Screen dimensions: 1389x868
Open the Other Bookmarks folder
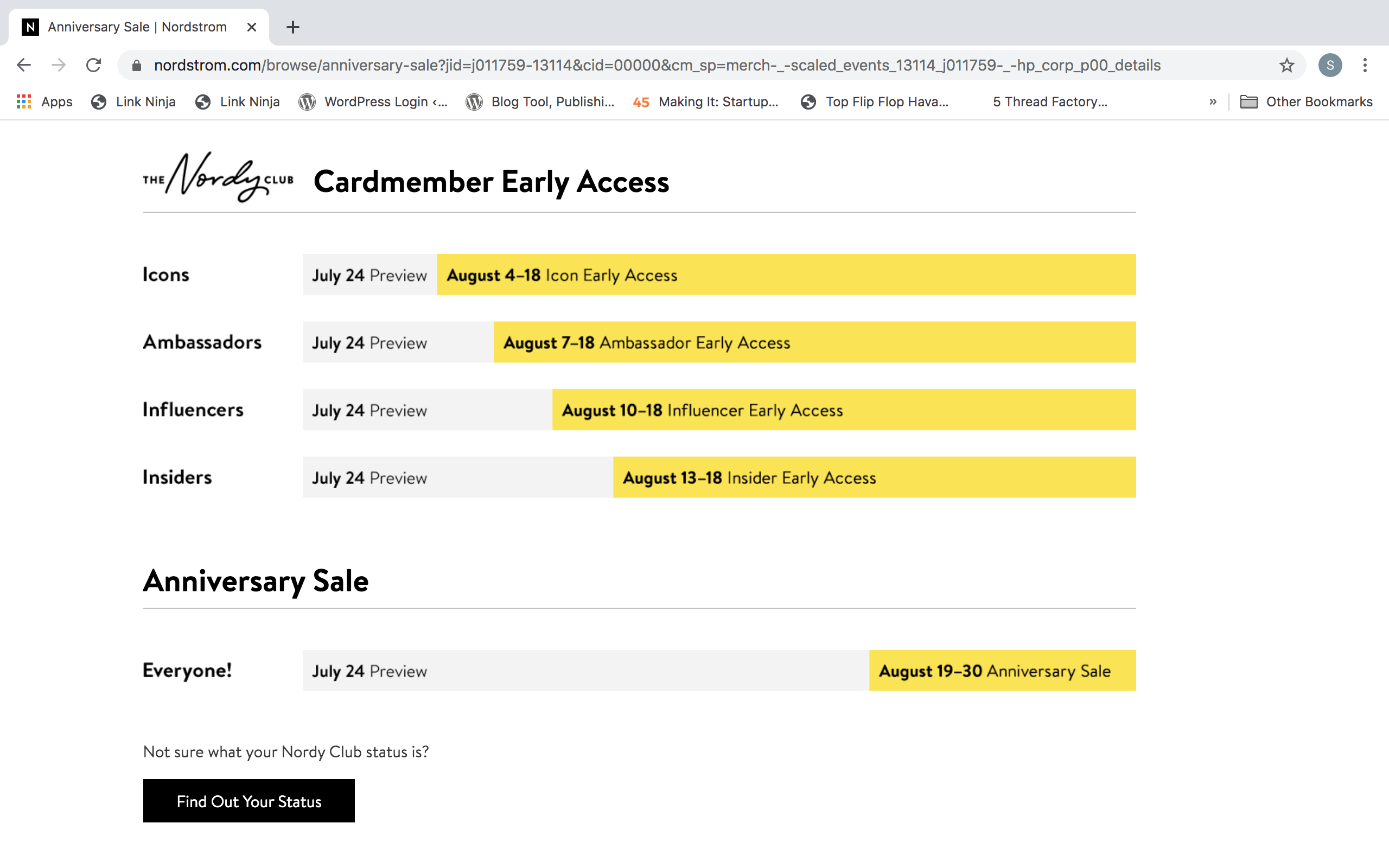(x=1307, y=101)
